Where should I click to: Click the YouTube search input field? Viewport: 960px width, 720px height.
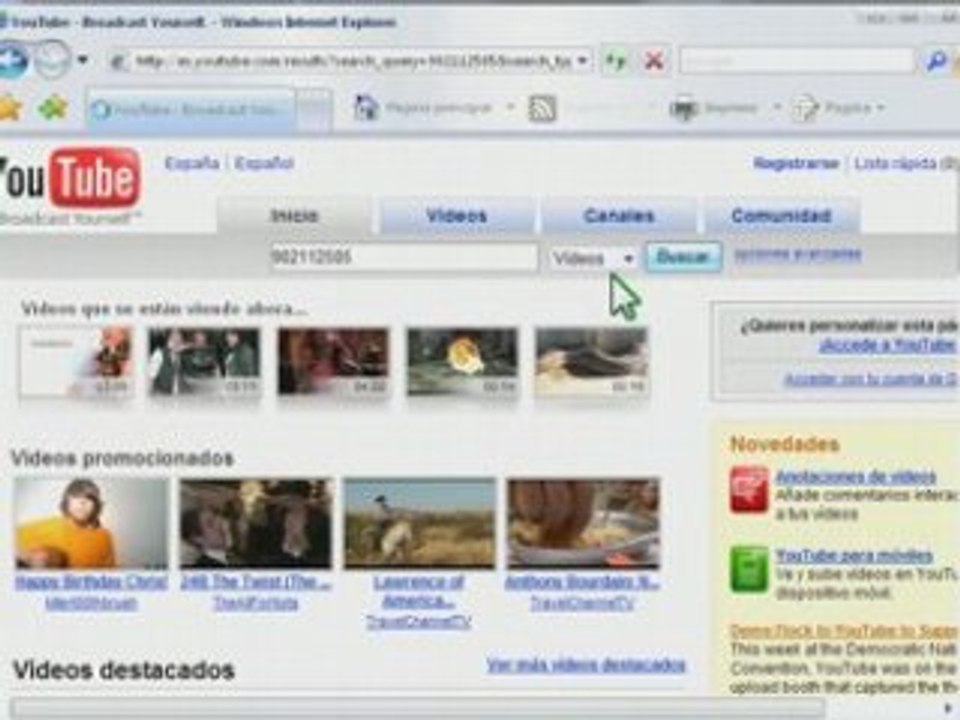[404, 257]
